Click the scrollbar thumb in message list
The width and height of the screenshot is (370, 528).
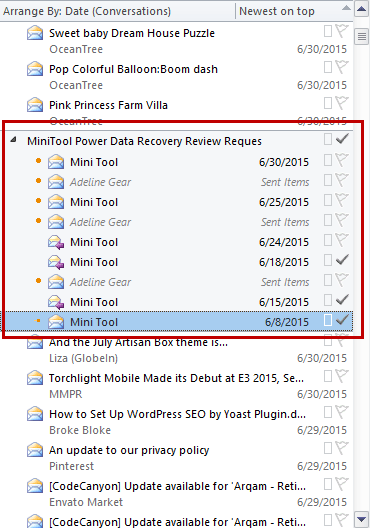click(362, 37)
